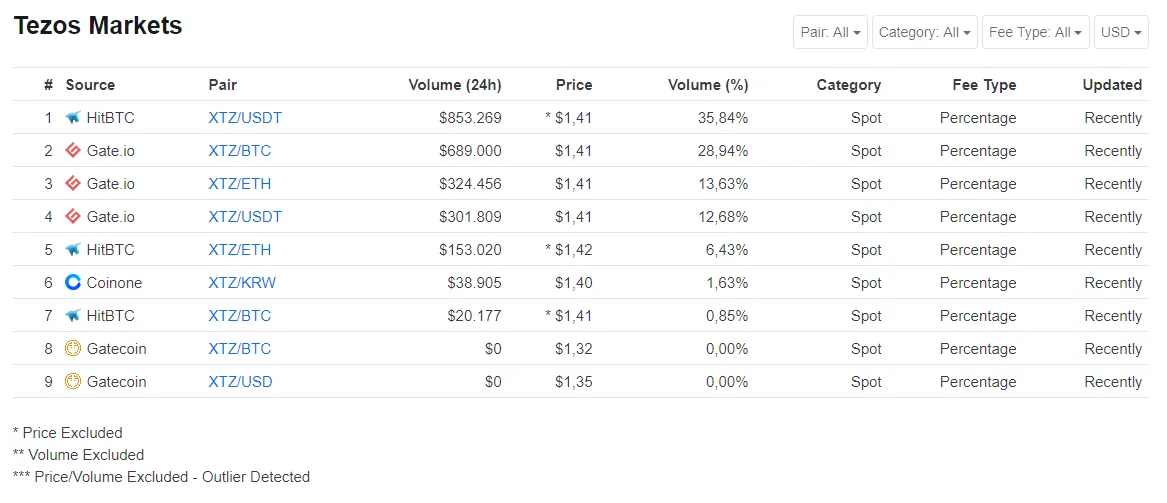This screenshot has height=503, width=1167.
Task: Click the HitBTC icon in row 1
Action: pyautogui.click(x=72, y=118)
